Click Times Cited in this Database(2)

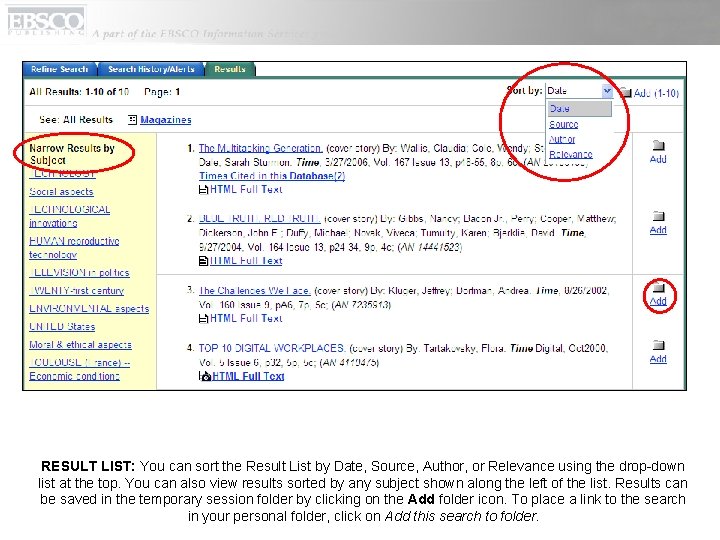pos(272,175)
